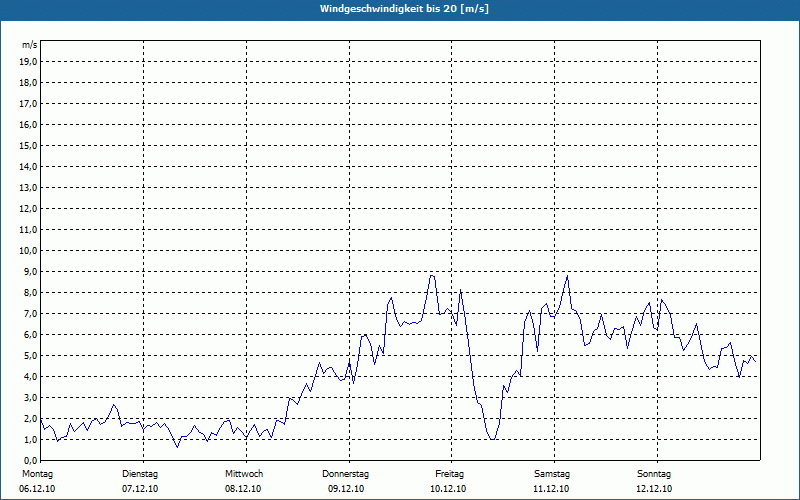Click the 'Mittwoch' day label

coord(244,474)
